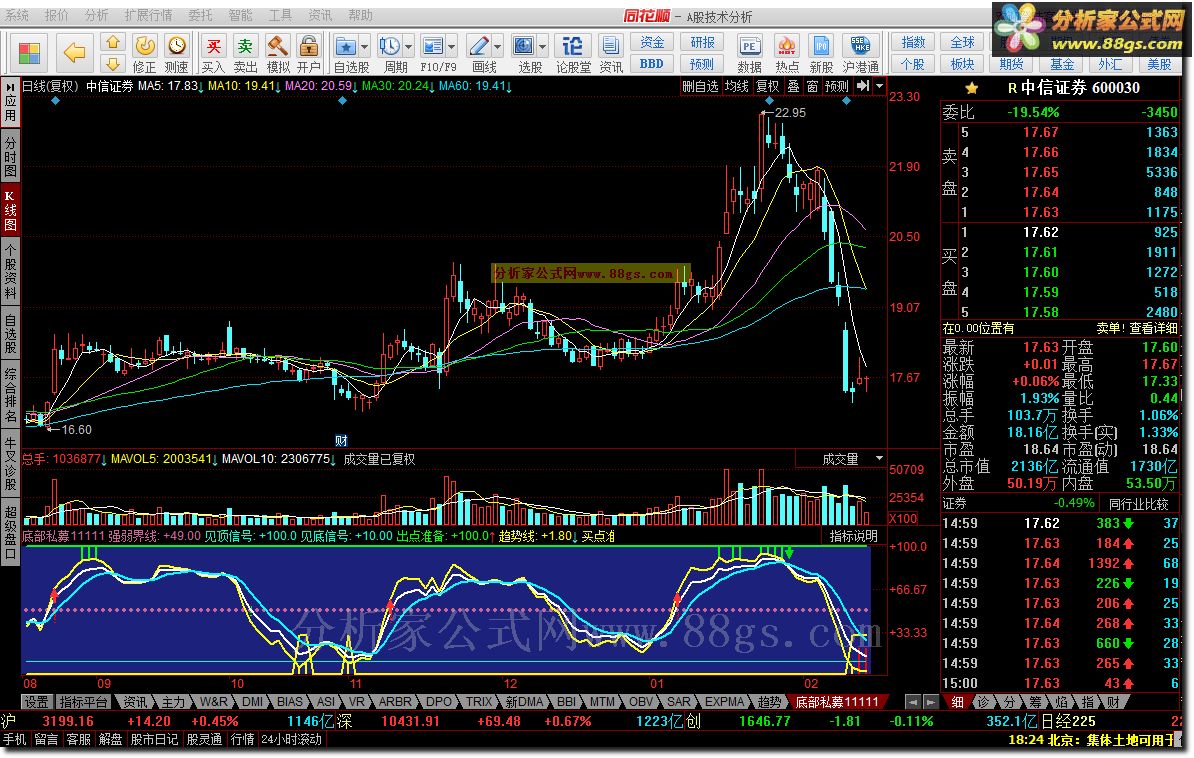Open 同行业比较 industry comparison link
Screen dimensions: 1194x758
[1138, 504]
